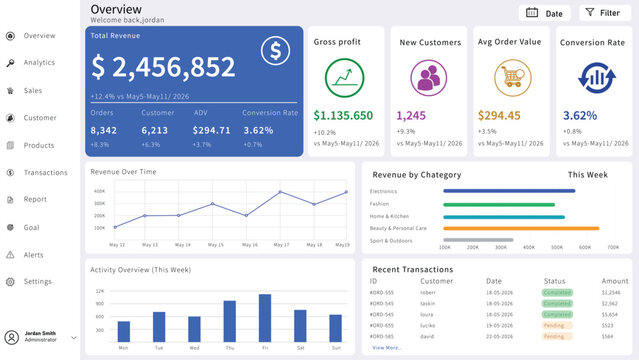Select the Sport & Outdoors gray bar
This screenshot has width=639, height=360.
pos(478,240)
